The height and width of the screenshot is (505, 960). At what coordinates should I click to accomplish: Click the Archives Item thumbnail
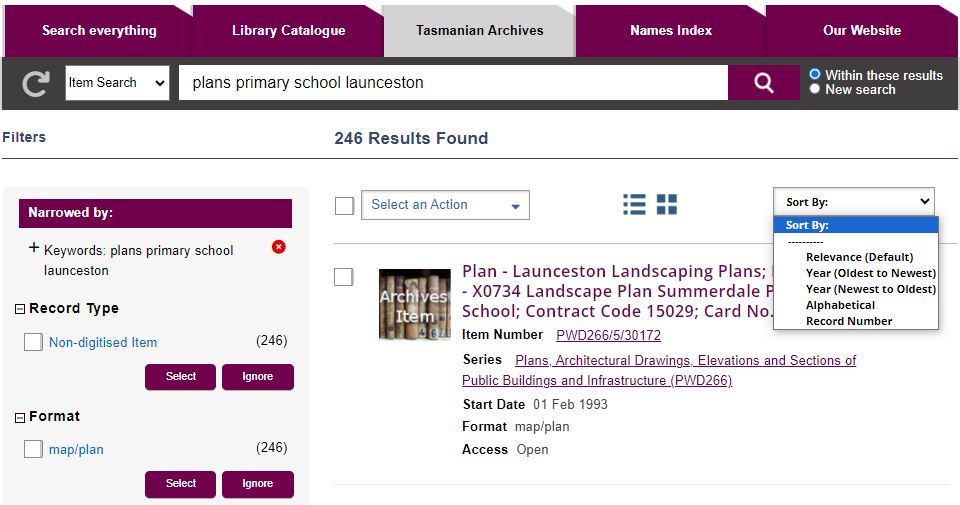point(414,304)
